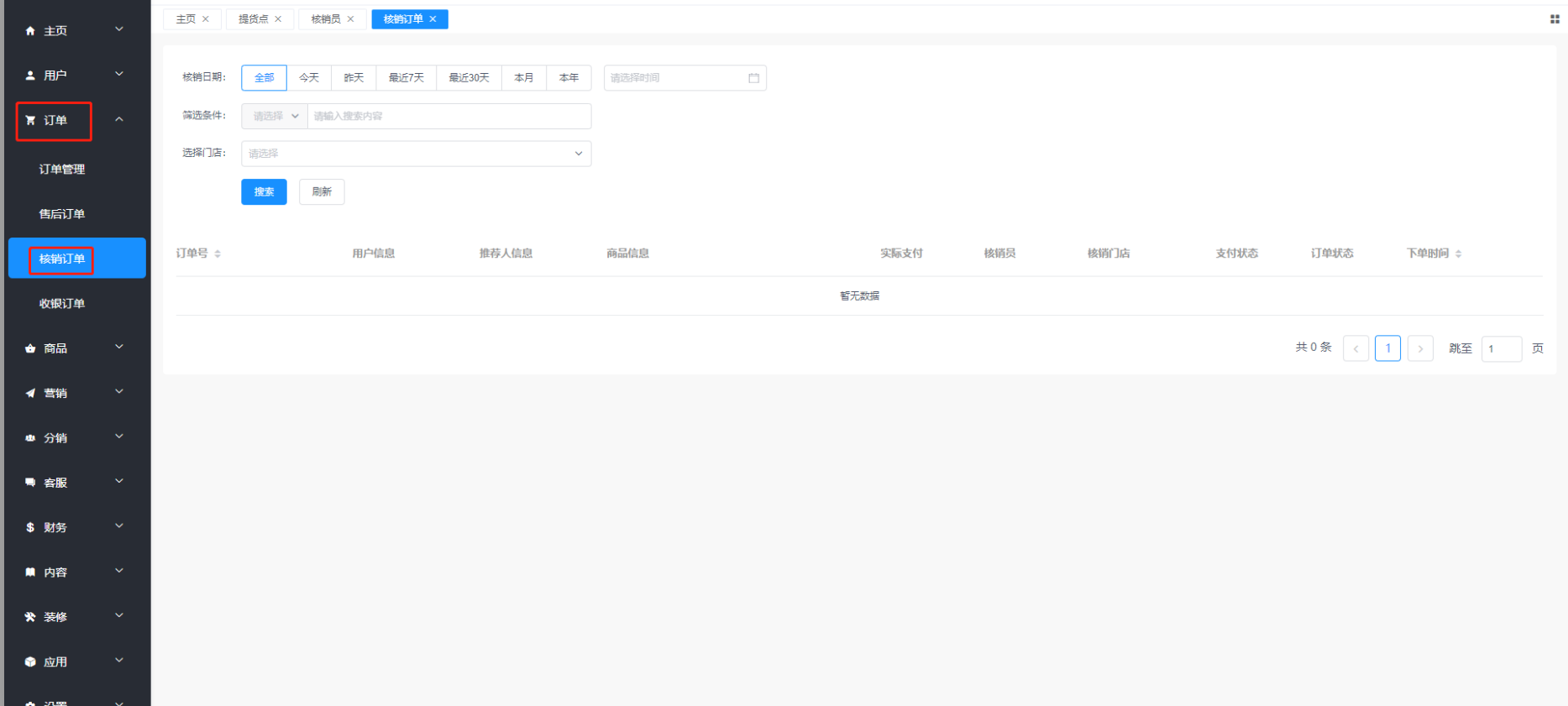
Task: Click the search content input field
Action: pyautogui.click(x=448, y=117)
